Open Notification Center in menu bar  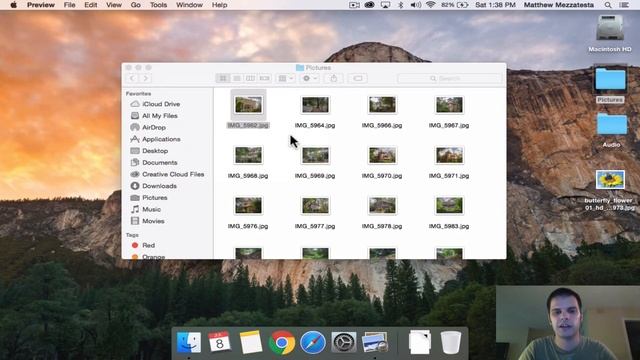(x=624, y=5)
